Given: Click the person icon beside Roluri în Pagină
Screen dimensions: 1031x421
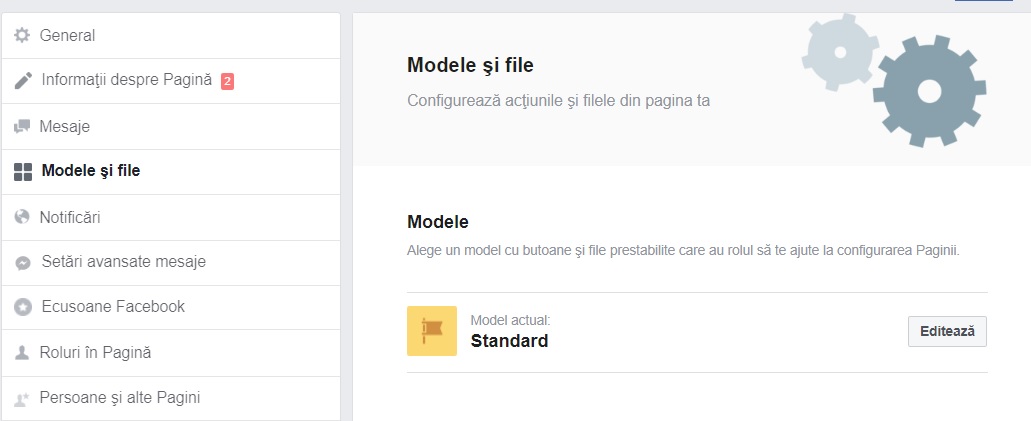Looking at the screenshot, I should (x=22, y=353).
